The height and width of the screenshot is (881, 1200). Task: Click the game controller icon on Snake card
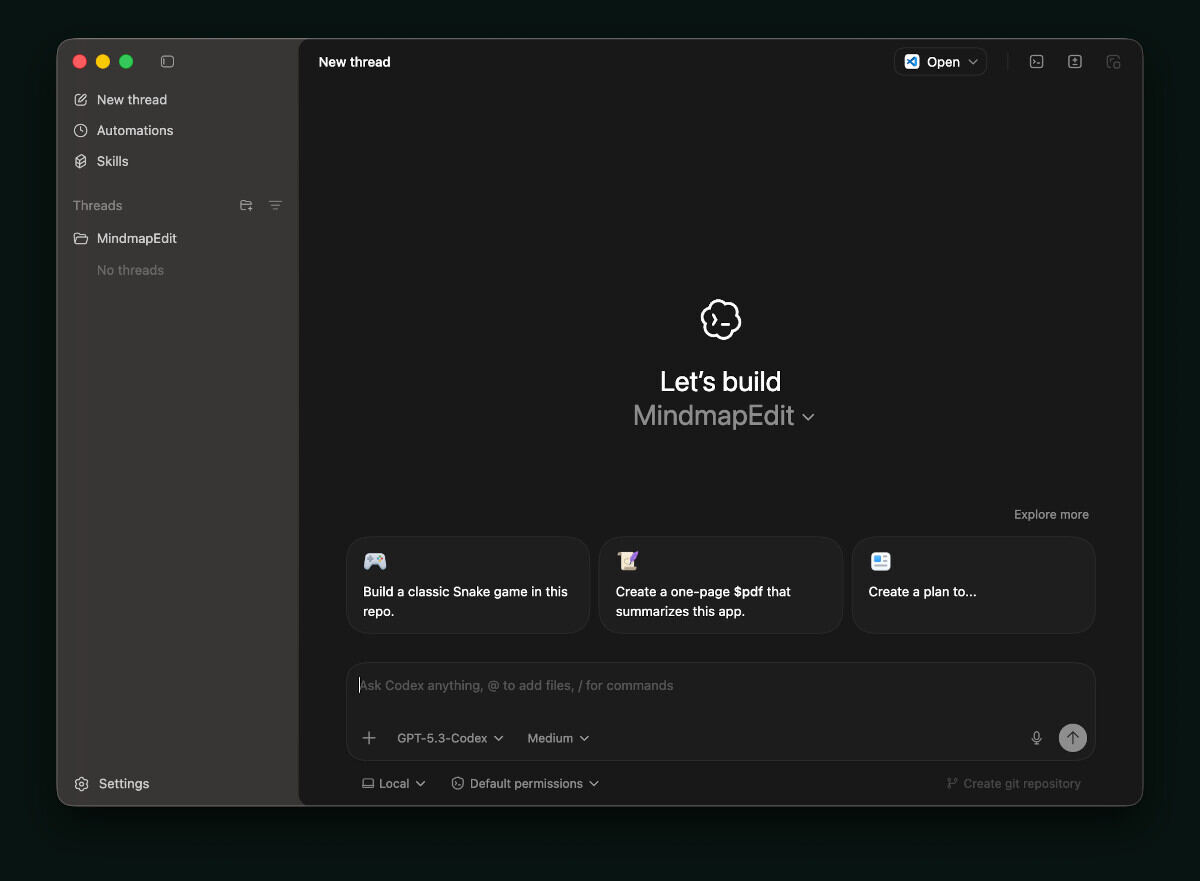[375, 561]
